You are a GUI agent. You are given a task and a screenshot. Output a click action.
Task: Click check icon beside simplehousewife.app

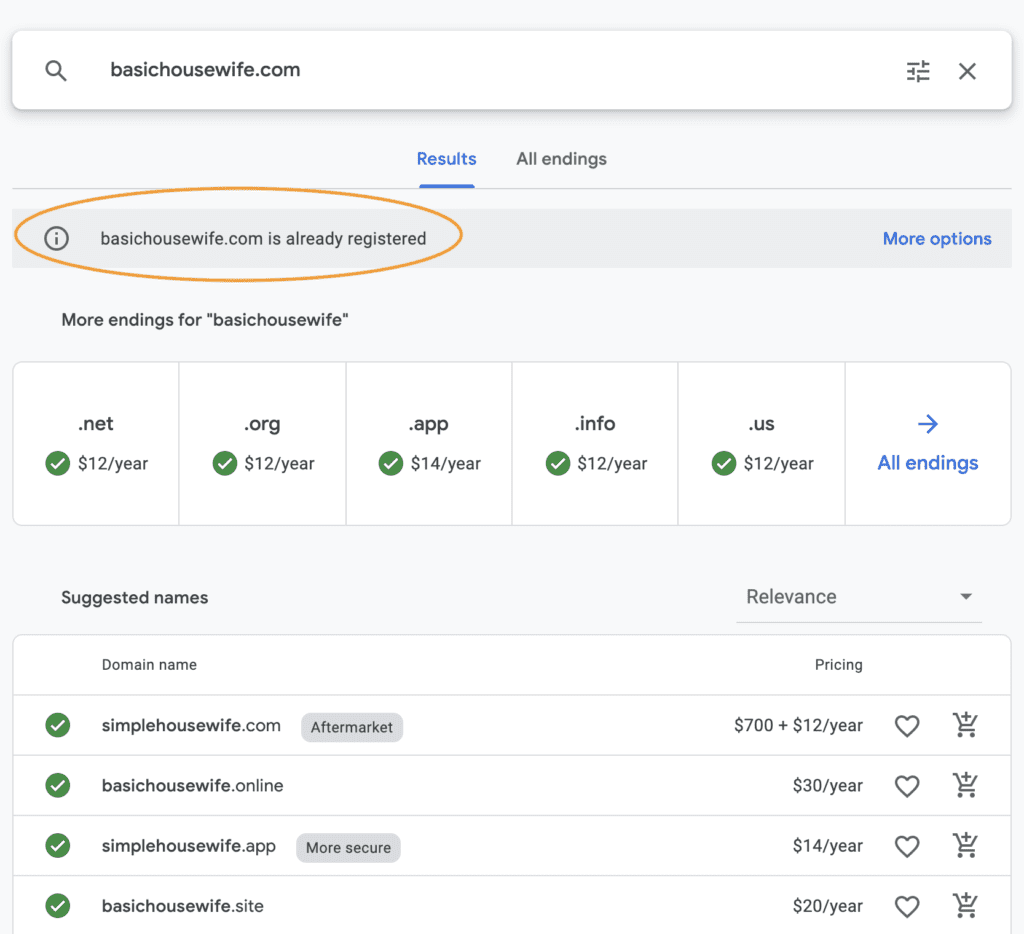click(x=57, y=845)
